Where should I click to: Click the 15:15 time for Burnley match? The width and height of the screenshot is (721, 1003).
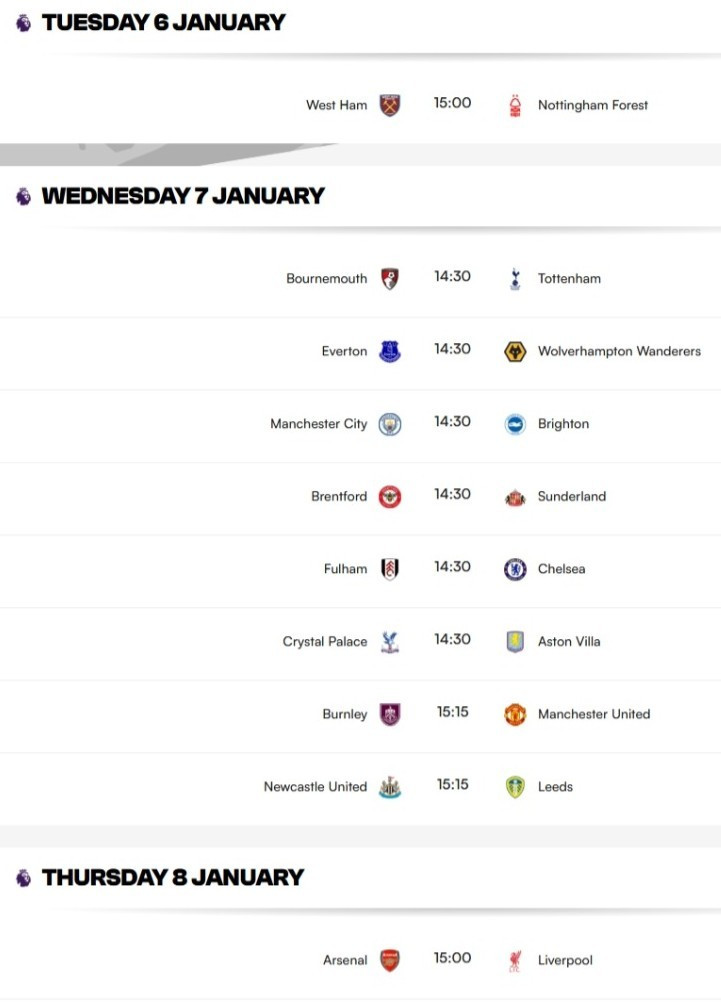452,713
